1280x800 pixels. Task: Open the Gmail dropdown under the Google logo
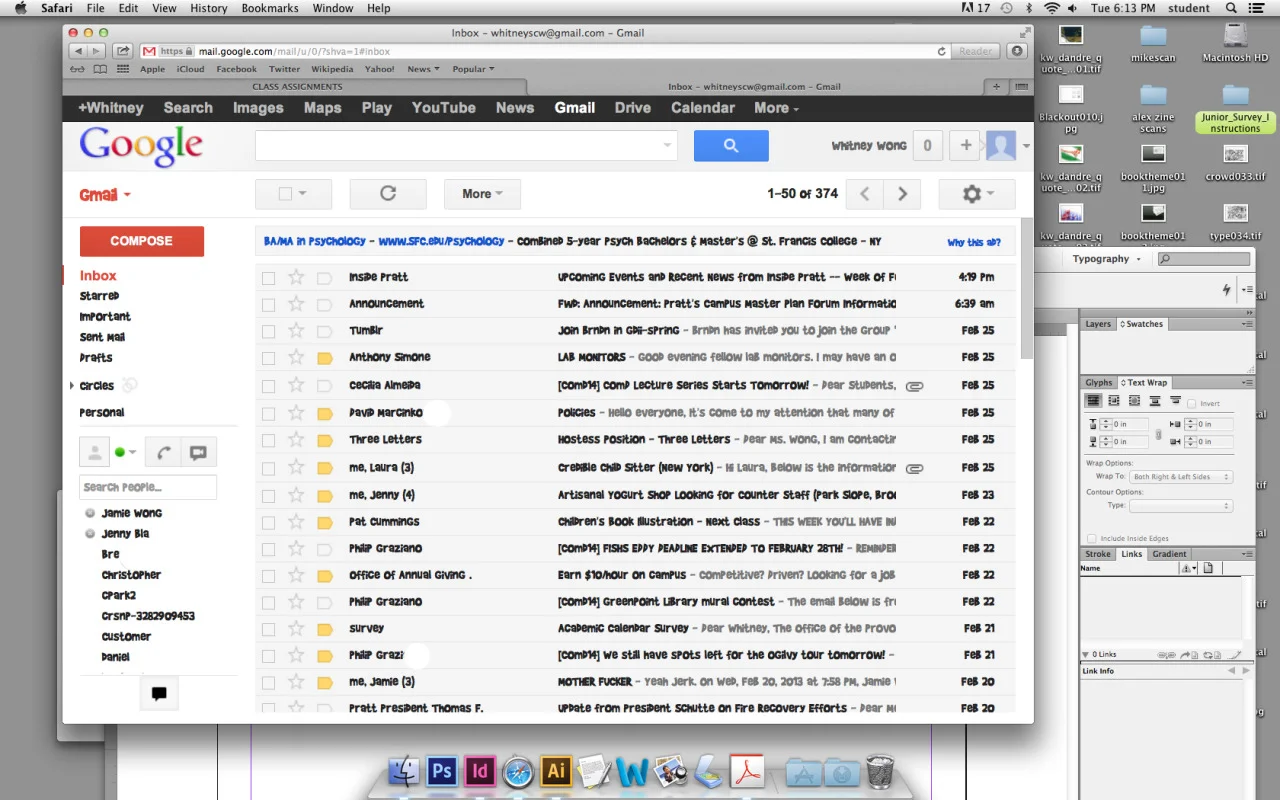105,195
